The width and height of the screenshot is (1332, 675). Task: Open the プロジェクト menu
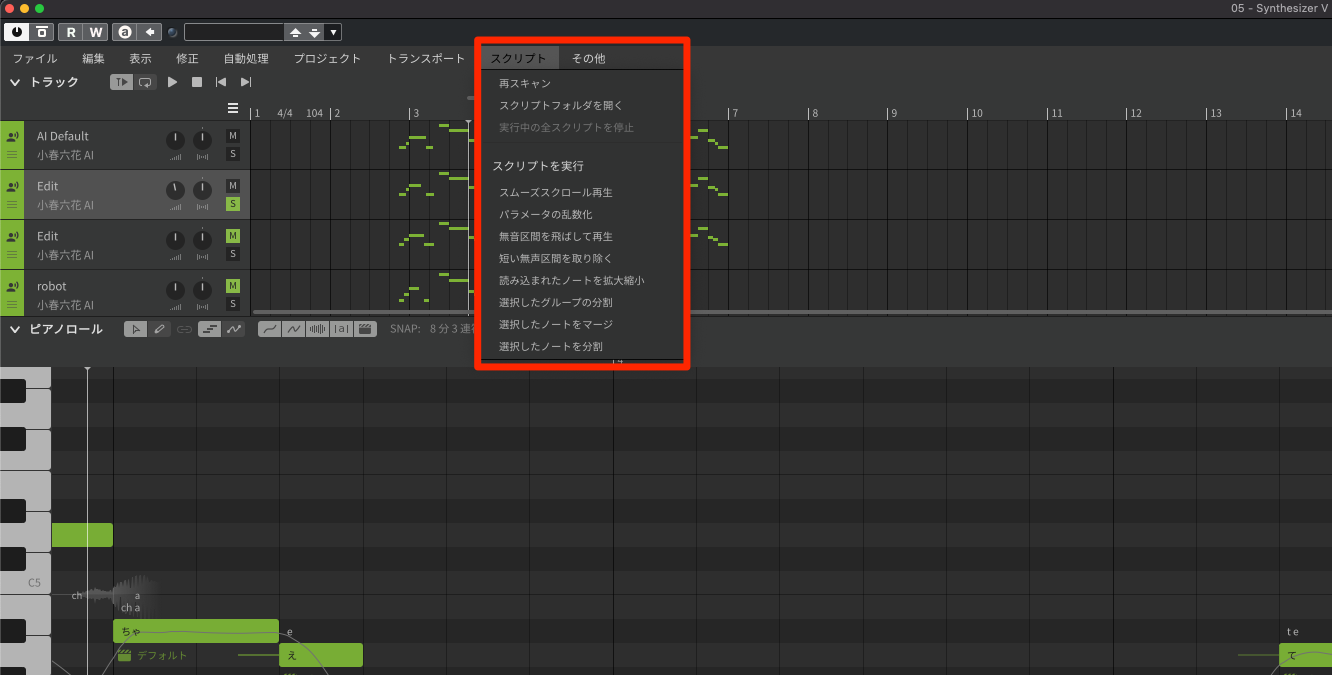tap(327, 58)
